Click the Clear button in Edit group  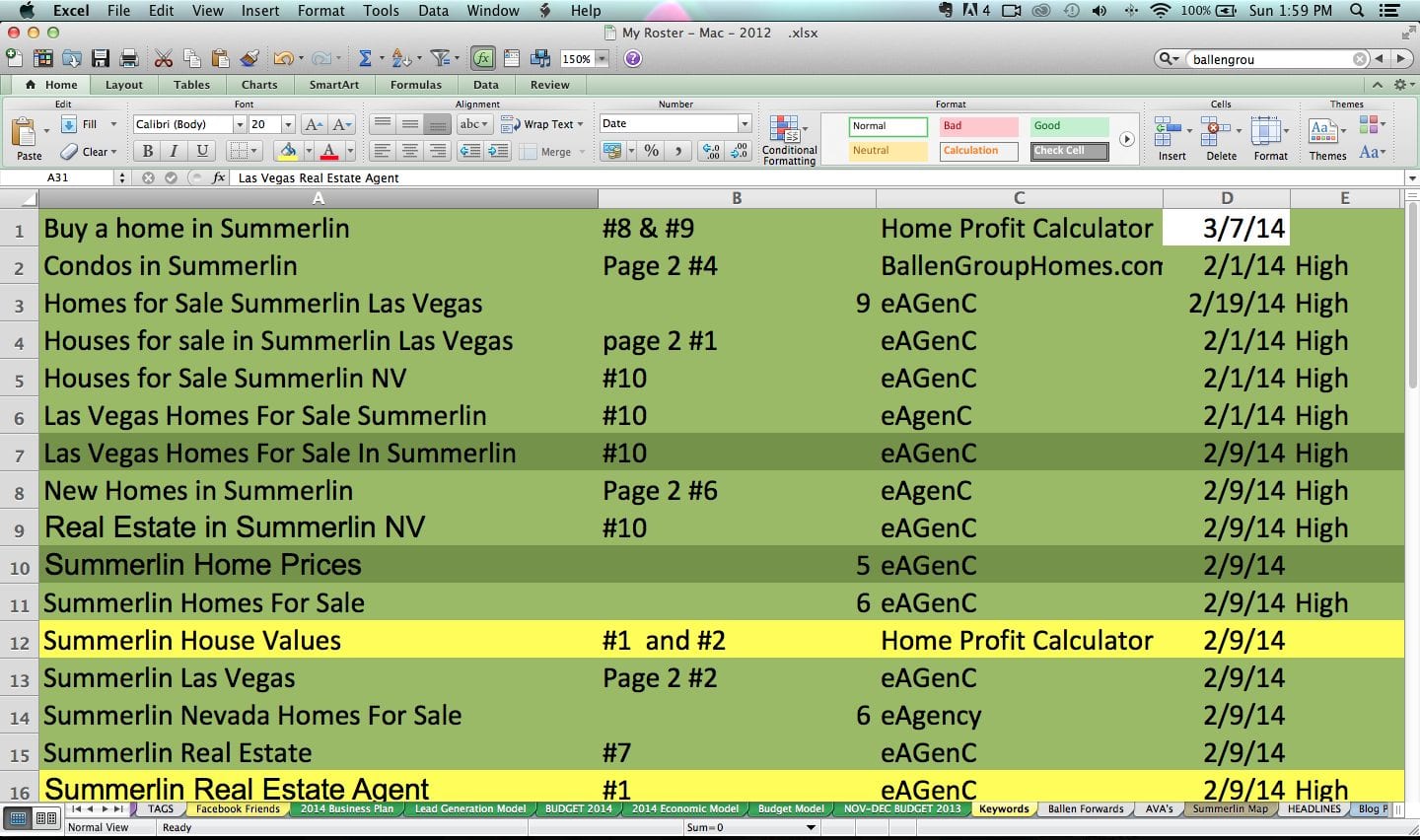coord(88,152)
